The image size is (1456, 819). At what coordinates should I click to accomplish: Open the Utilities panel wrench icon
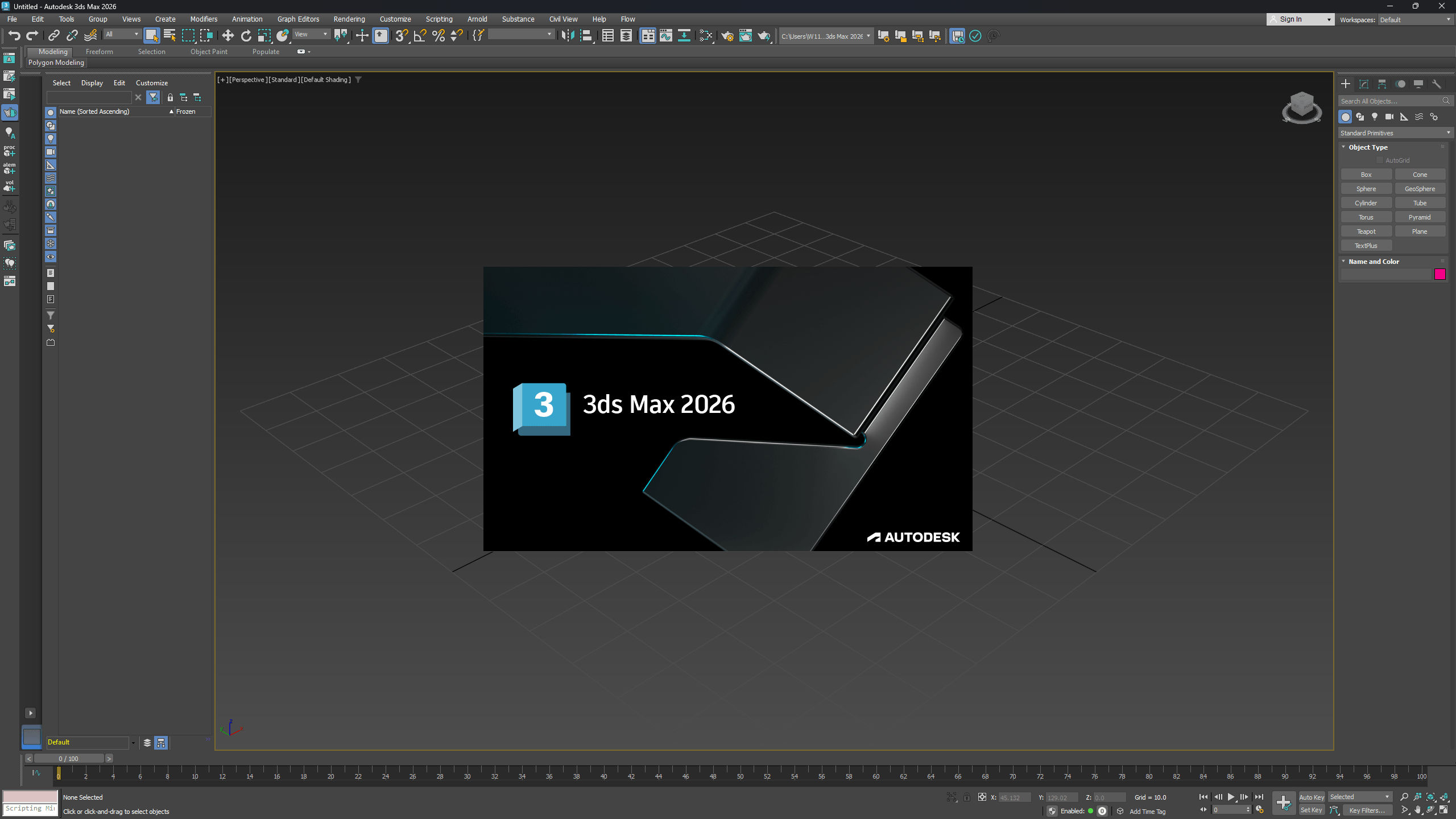click(1437, 84)
